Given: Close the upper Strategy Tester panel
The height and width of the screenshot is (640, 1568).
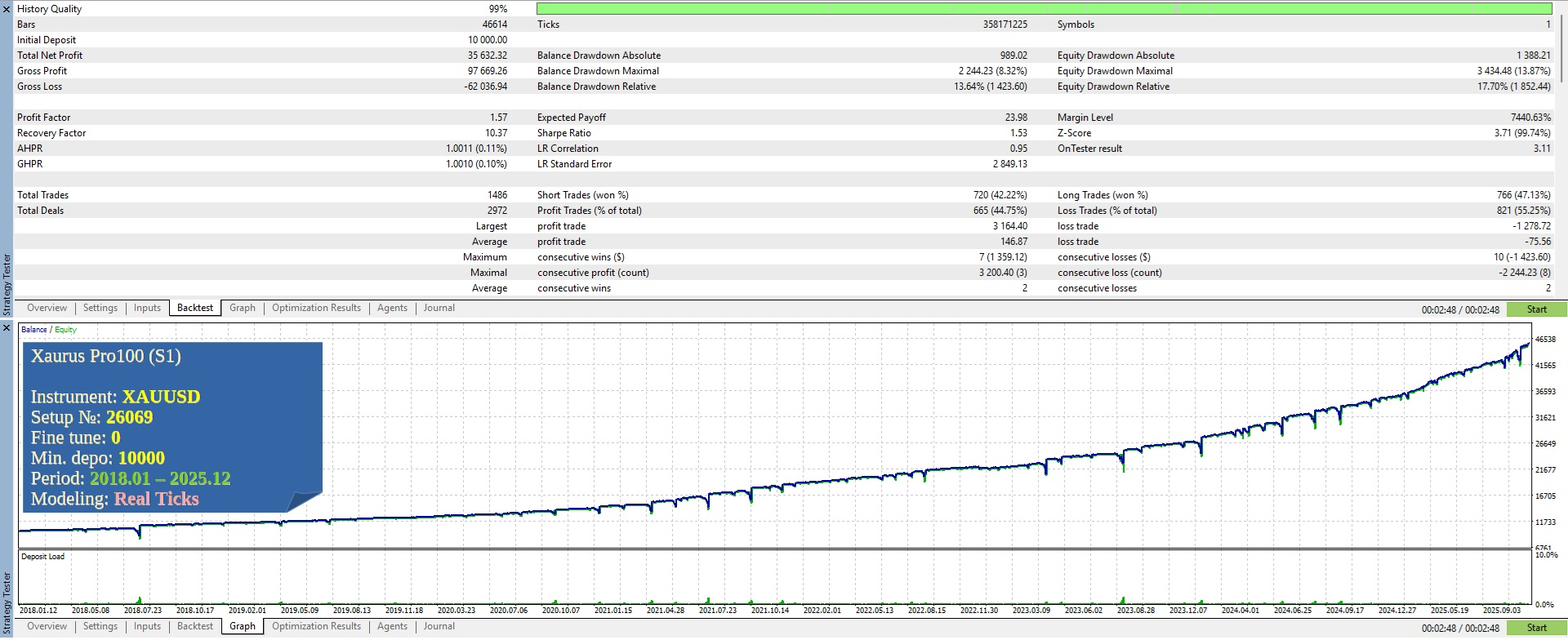Looking at the screenshot, I should point(7,9).
